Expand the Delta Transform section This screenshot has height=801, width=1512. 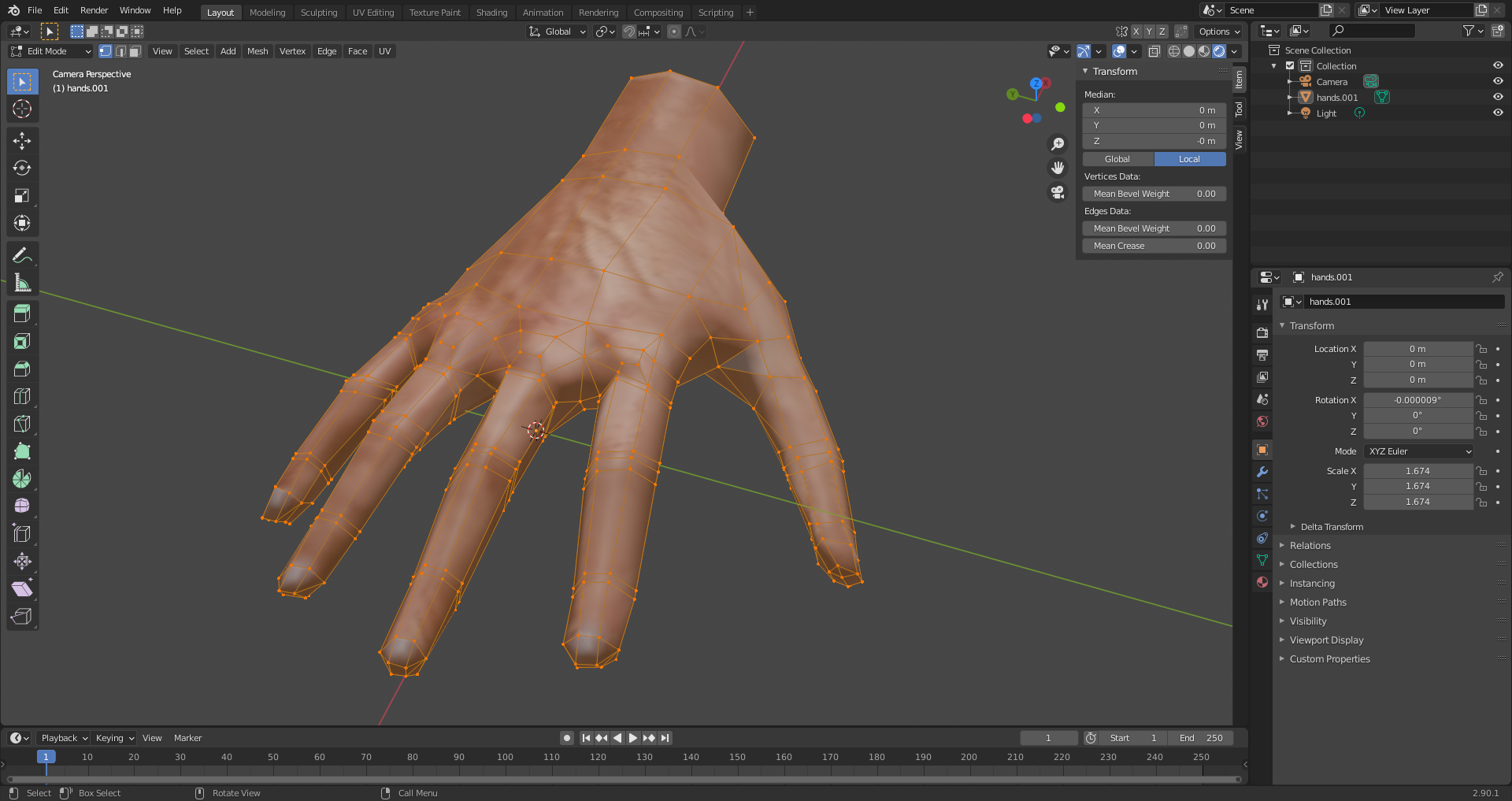(1331, 526)
